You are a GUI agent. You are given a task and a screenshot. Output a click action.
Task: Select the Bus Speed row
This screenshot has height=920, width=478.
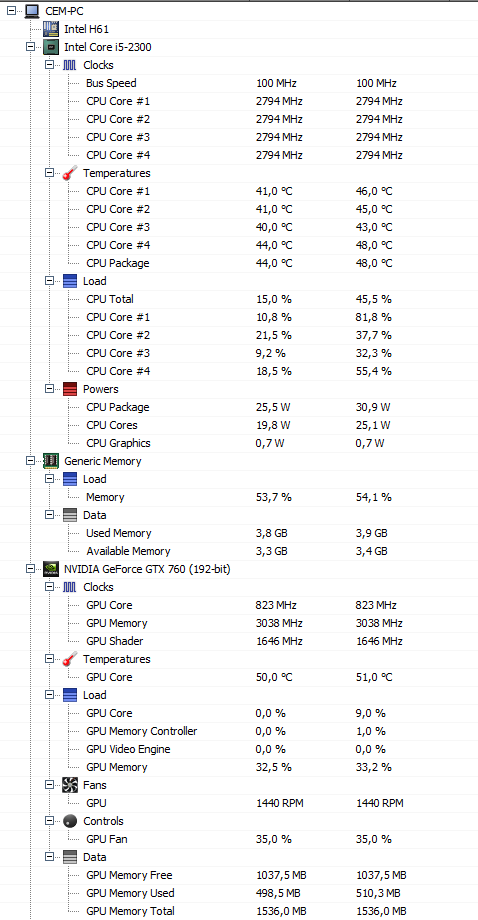pos(239,83)
